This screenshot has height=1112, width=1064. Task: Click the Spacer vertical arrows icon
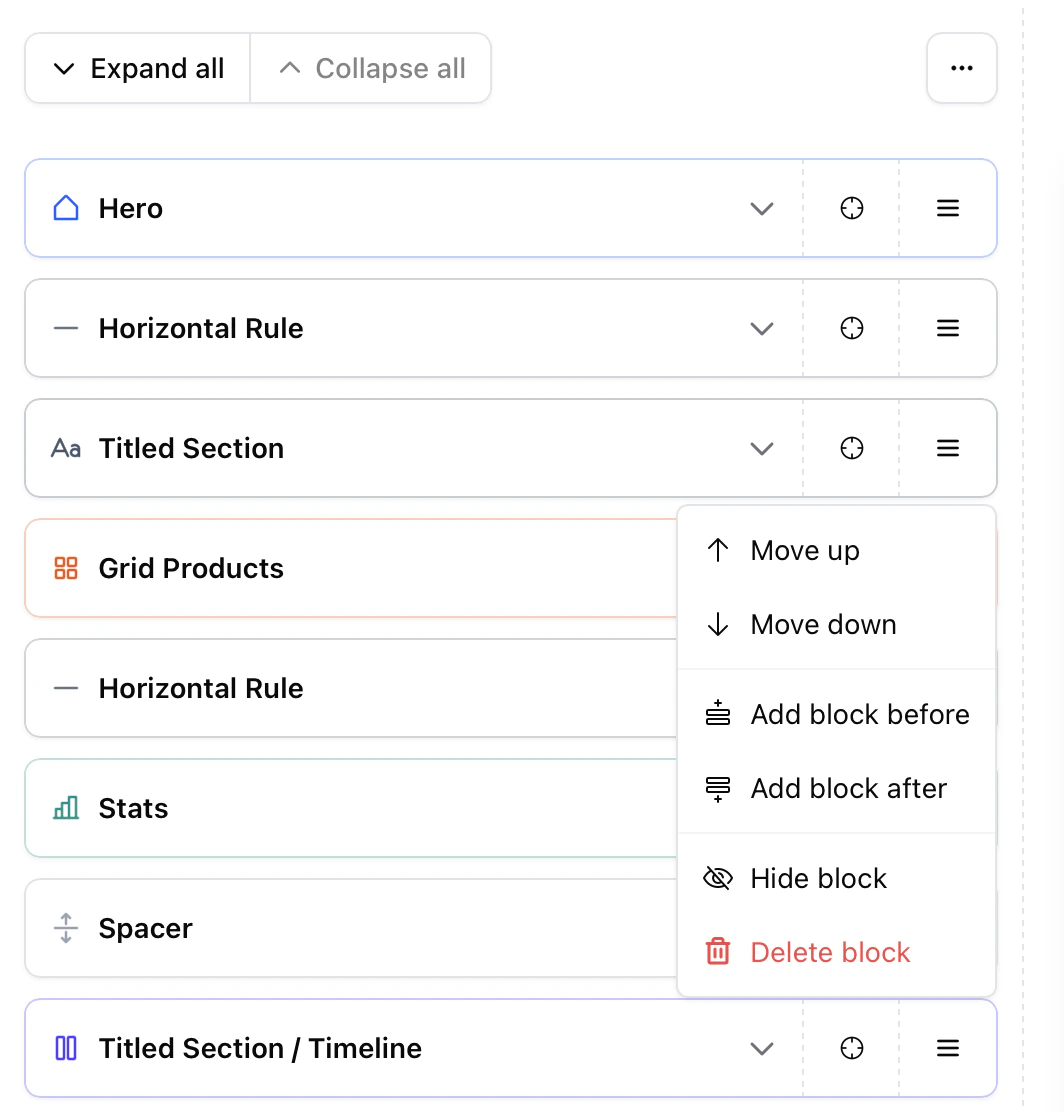pos(65,928)
